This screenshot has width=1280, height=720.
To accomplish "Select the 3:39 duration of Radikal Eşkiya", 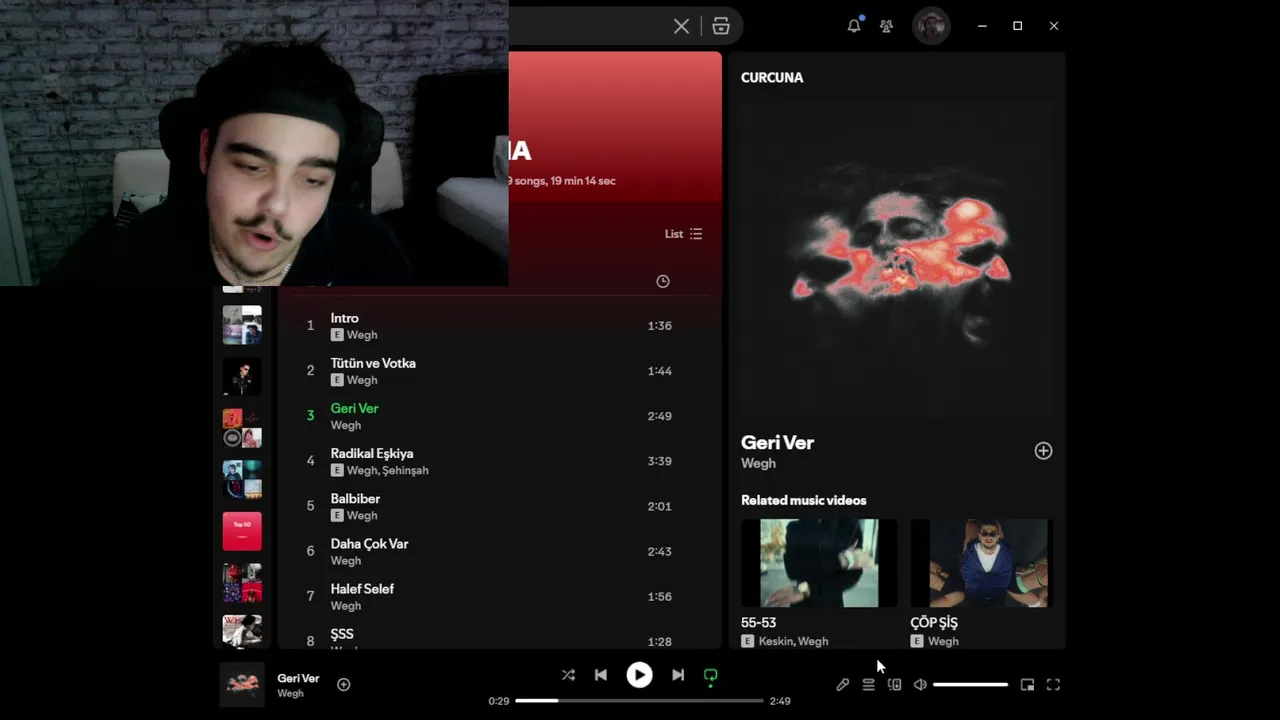I will point(659,461).
